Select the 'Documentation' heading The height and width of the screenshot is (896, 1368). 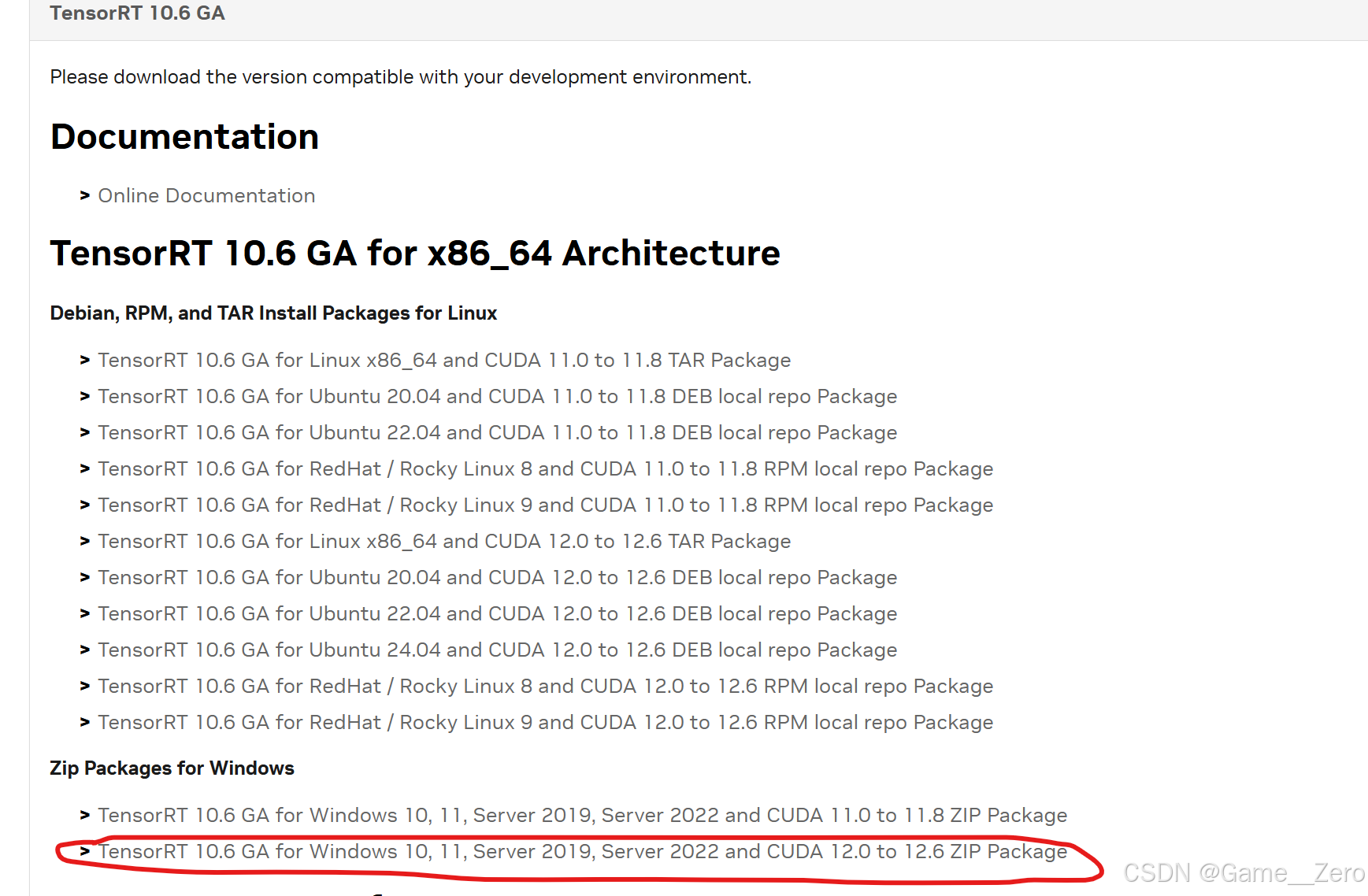tap(185, 137)
